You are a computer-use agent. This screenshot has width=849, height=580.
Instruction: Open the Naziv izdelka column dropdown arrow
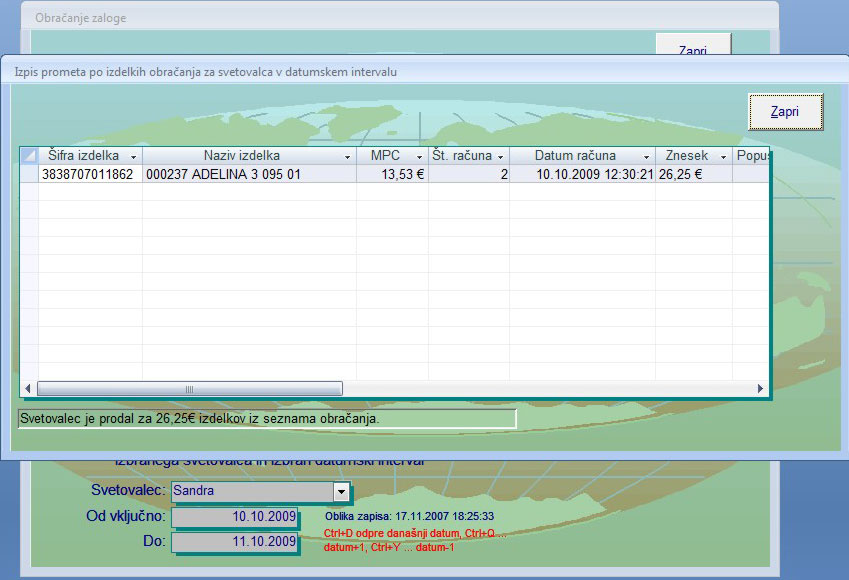(347, 157)
